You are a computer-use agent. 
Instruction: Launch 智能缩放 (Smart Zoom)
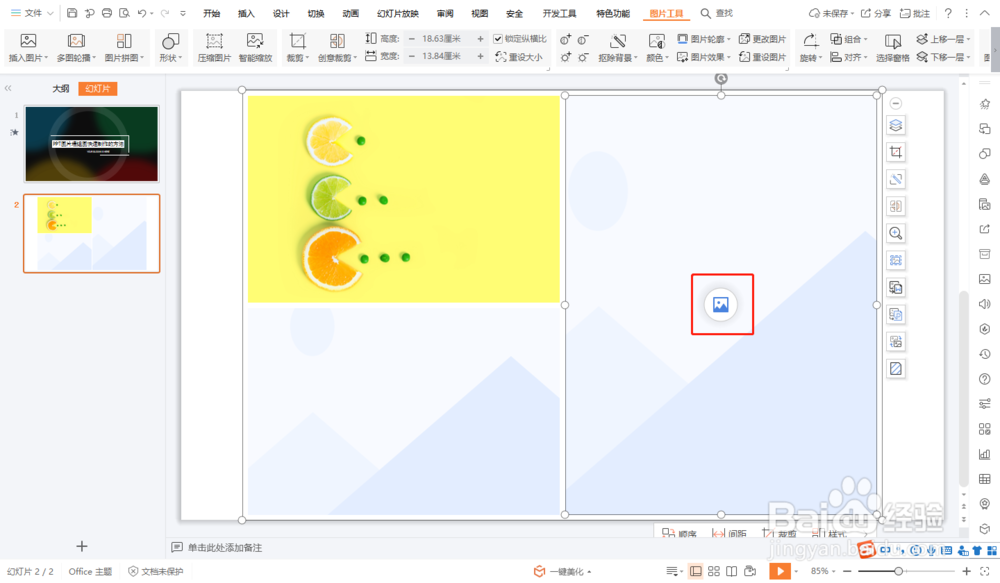point(256,47)
